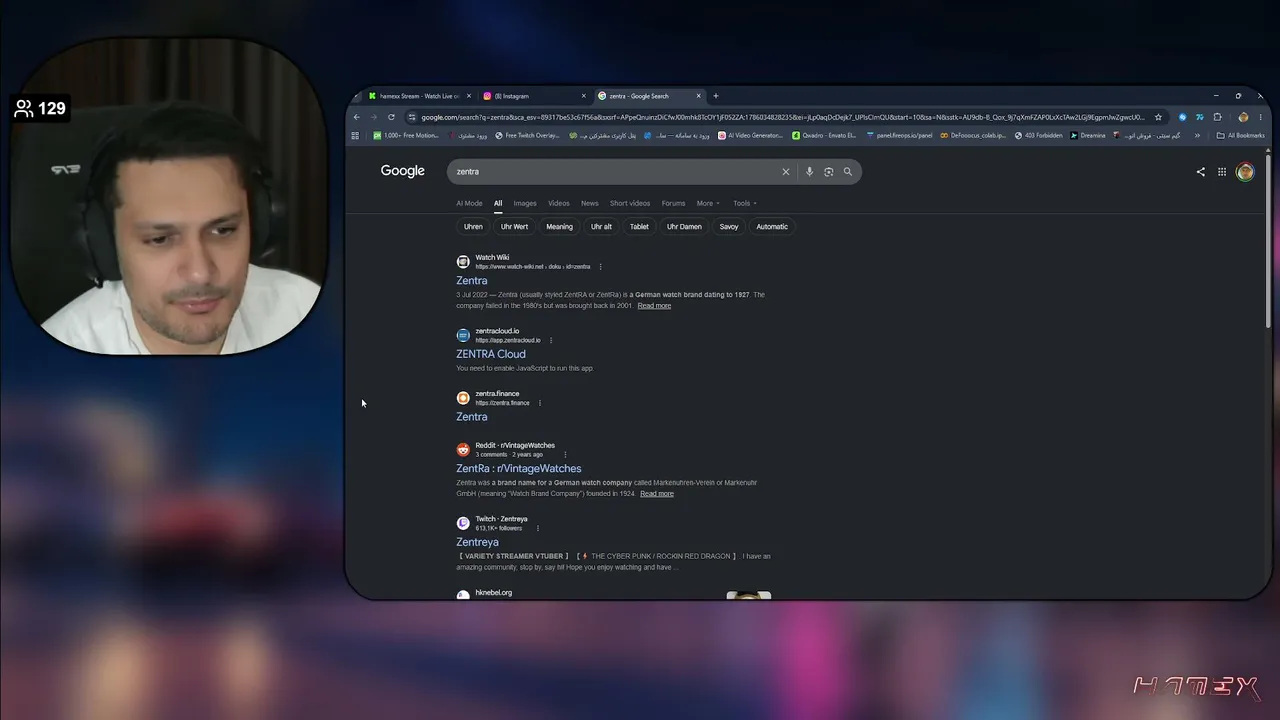1280x720 pixels.
Task: Close the hamexx Stream tab
Action: point(468,96)
